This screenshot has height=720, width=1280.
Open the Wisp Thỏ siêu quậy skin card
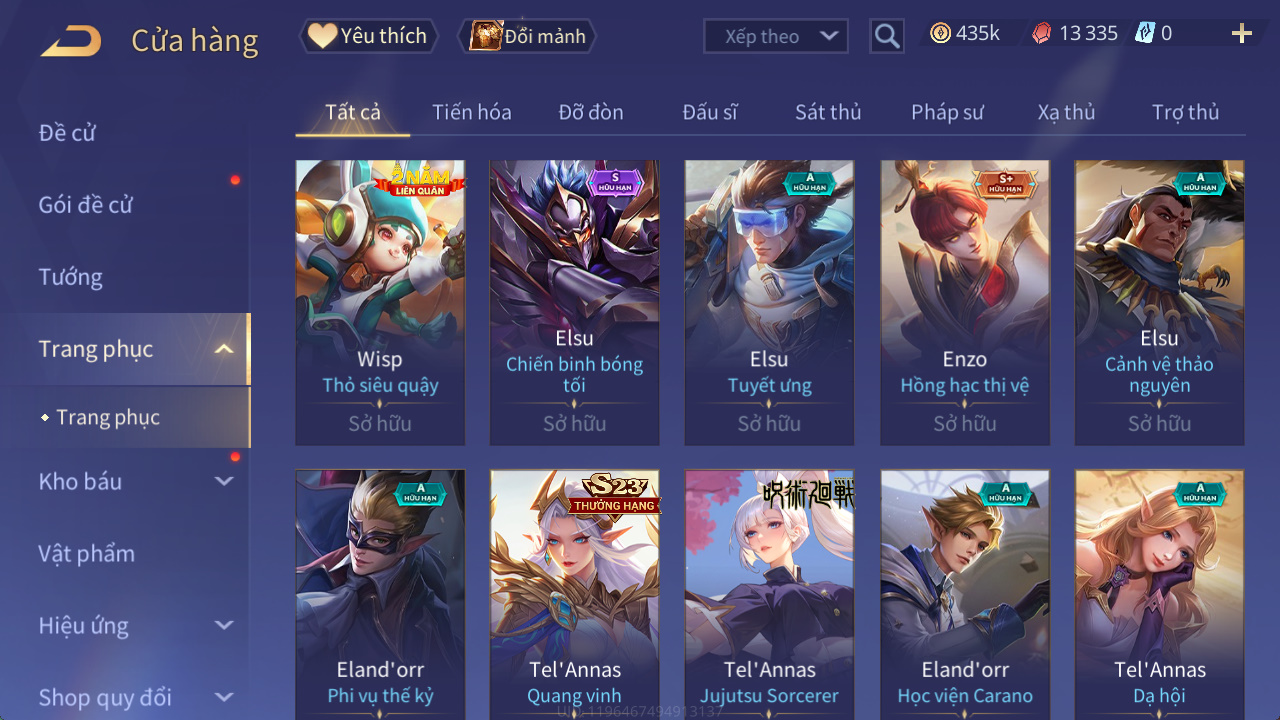(380, 302)
